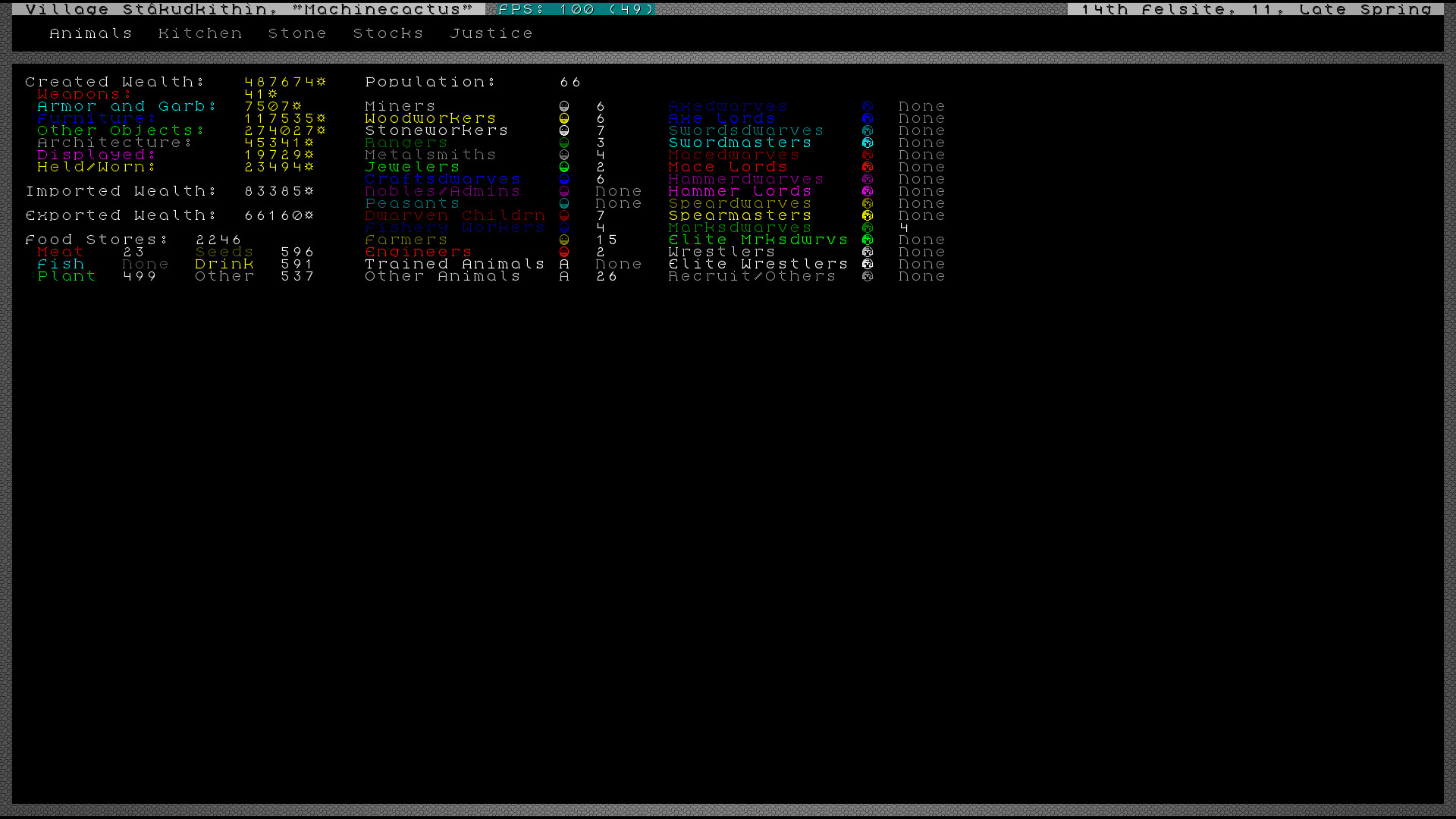Click the Miners dwarf face icon
This screenshot has width=1456, height=819.
pos(564,106)
